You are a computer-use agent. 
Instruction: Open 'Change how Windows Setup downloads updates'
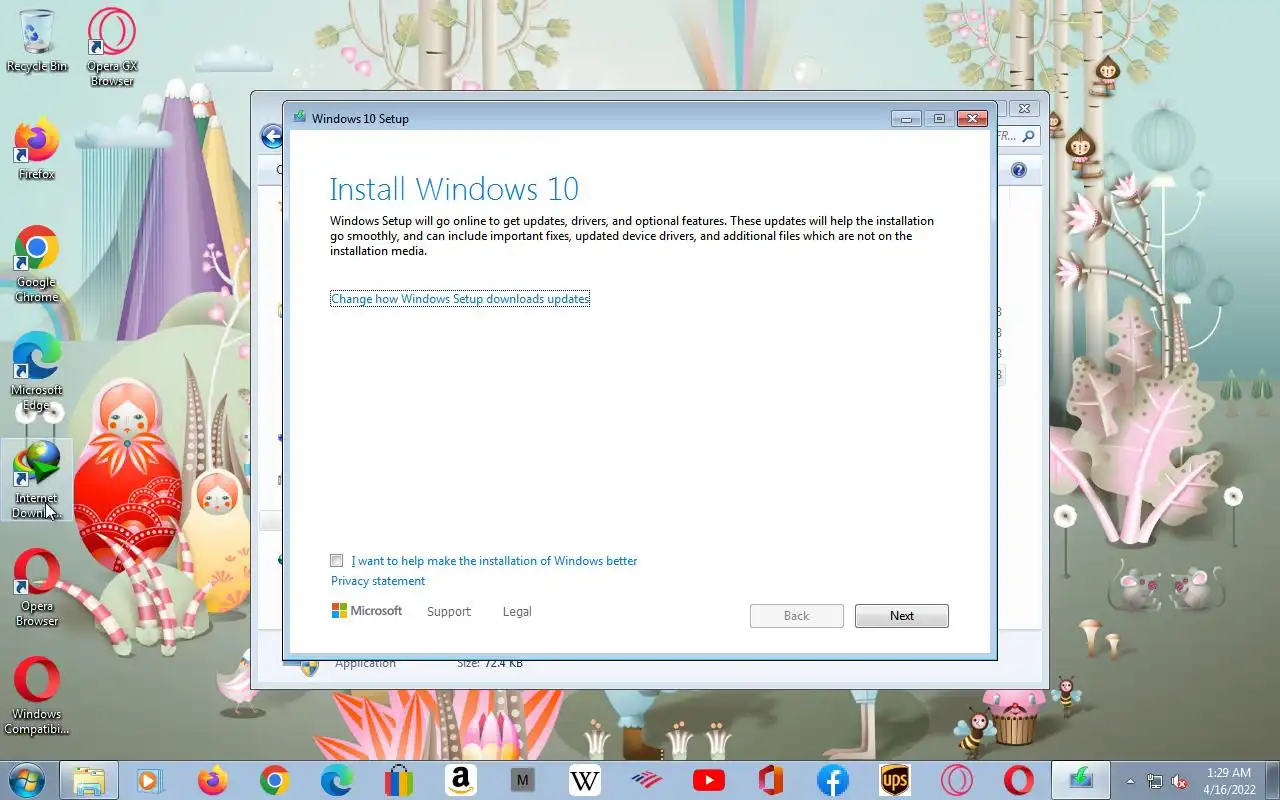[460, 299]
